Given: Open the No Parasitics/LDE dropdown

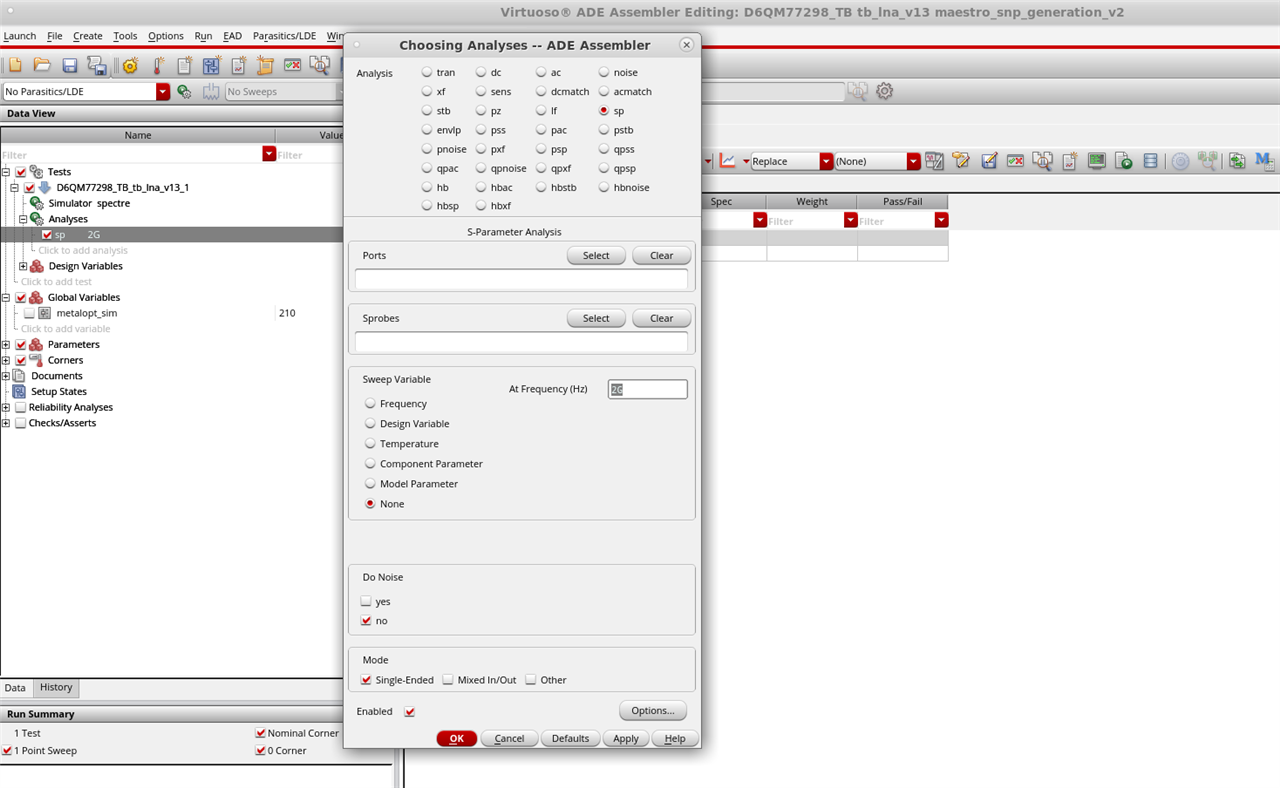Looking at the screenshot, I should pos(163,92).
